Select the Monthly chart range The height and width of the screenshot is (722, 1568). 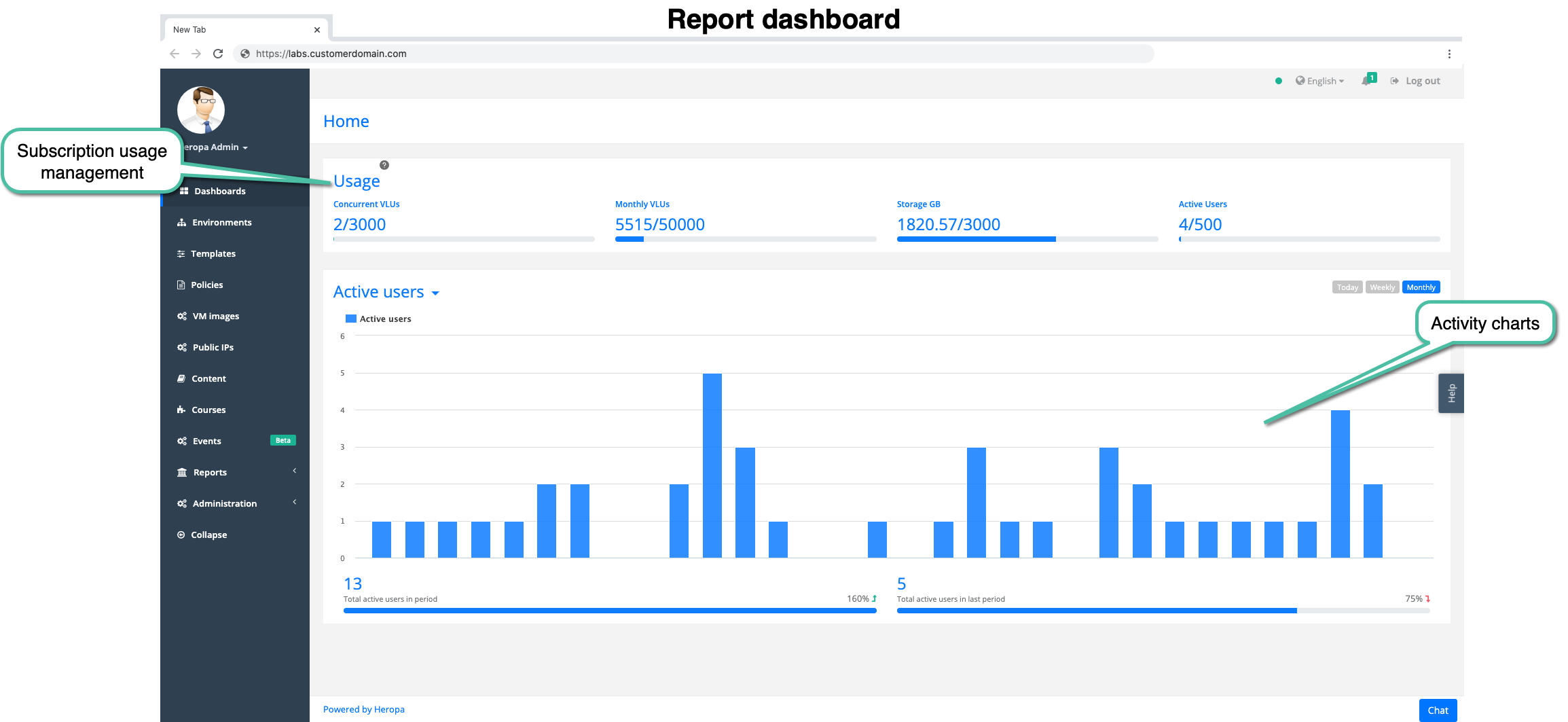1421,287
